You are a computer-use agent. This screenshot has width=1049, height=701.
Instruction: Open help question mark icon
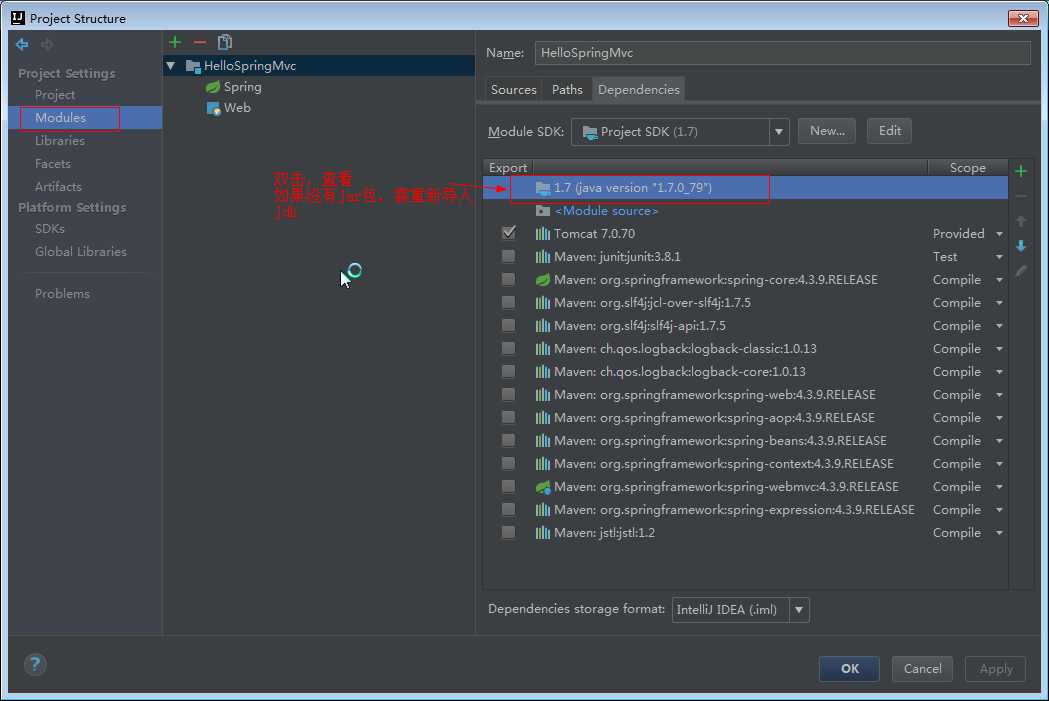pyautogui.click(x=35, y=664)
